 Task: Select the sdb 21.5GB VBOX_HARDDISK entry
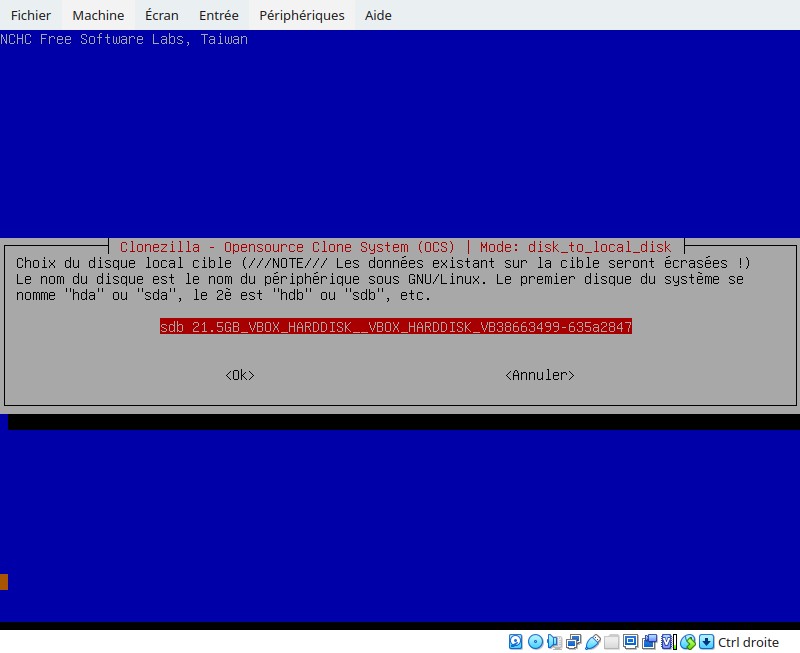coord(396,326)
